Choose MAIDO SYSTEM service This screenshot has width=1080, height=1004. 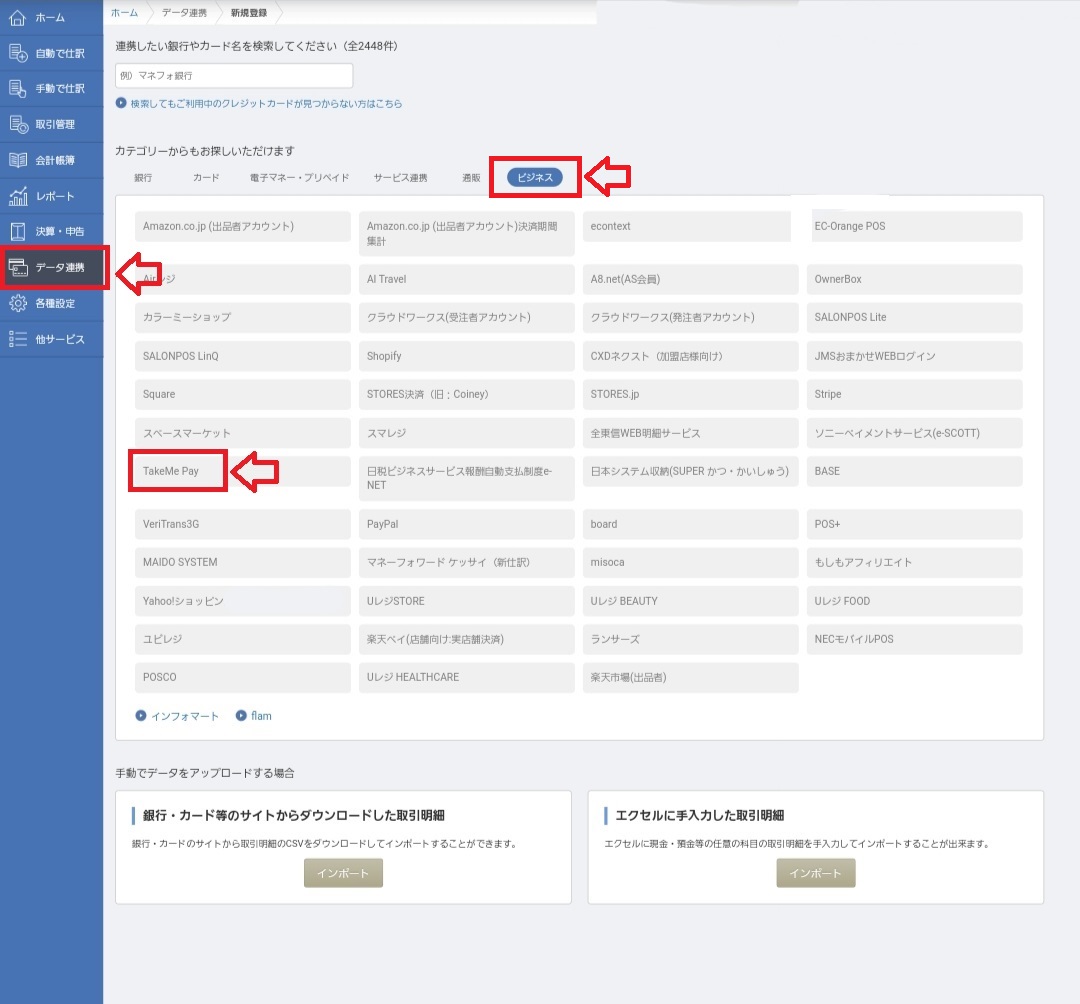tap(242, 563)
